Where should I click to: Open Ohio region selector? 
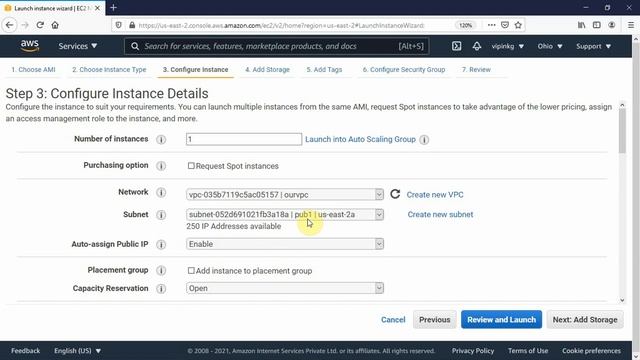pos(550,46)
